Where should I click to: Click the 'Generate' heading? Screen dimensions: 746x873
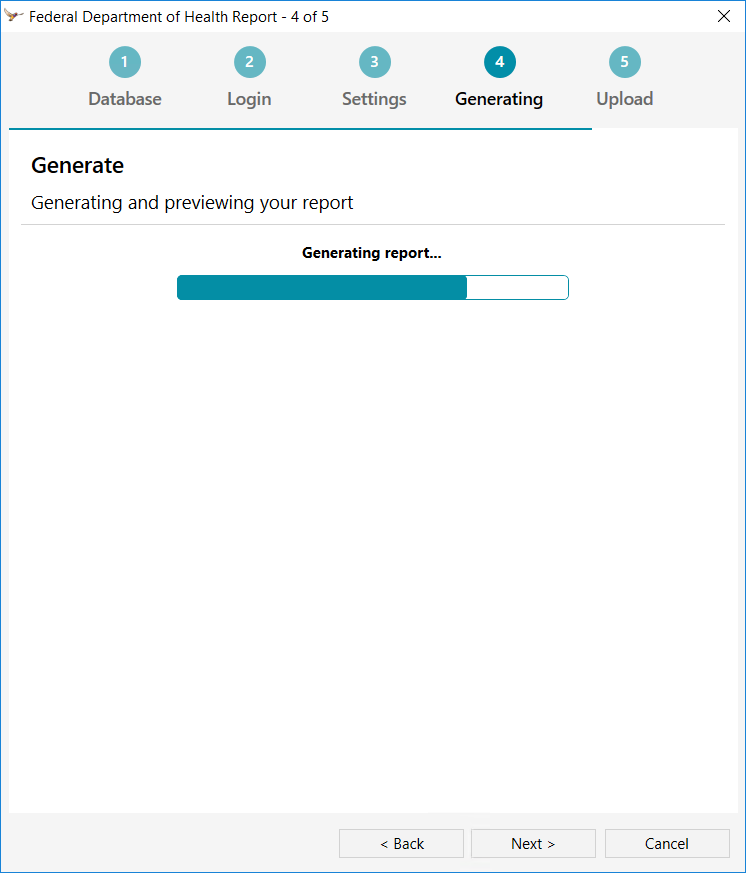point(77,165)
